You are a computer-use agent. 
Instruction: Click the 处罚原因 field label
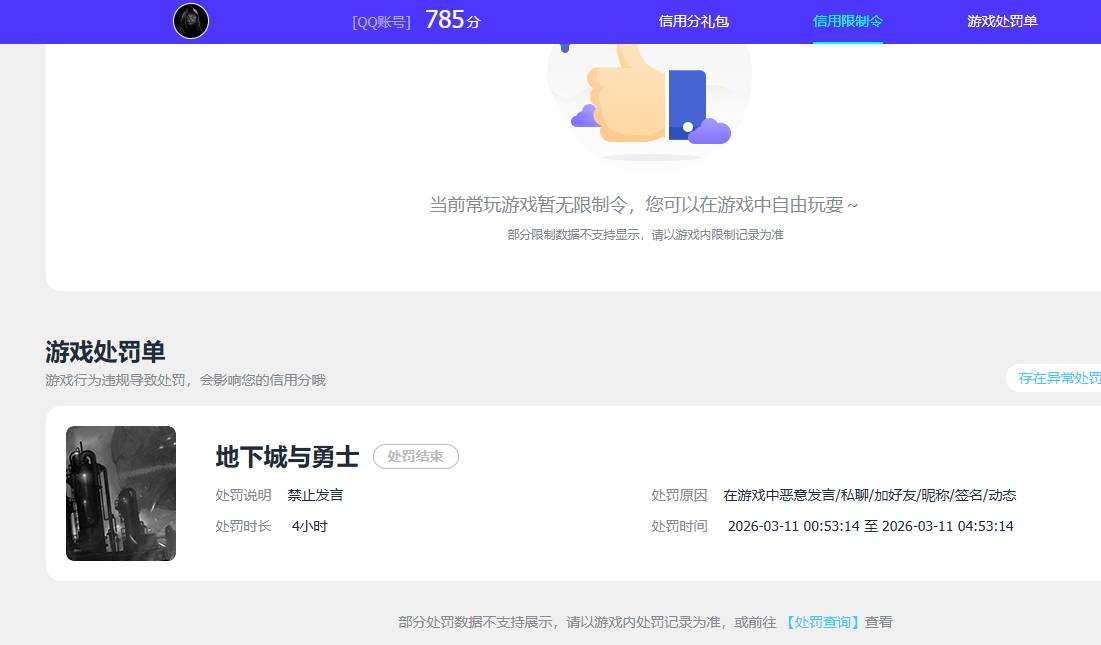click(x=679, y=495)
